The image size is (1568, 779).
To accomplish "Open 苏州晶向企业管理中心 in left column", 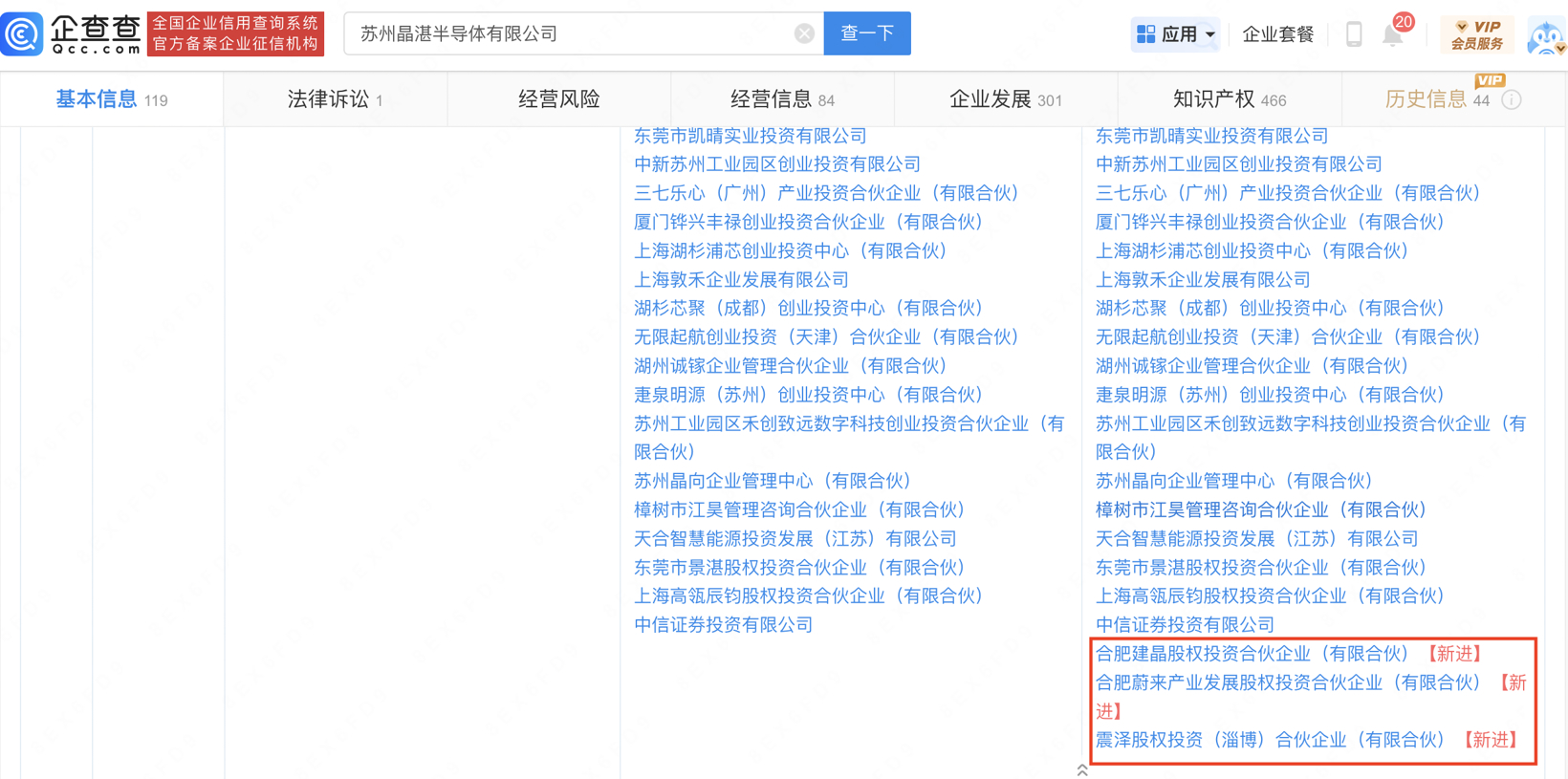I will tap(773, 481).
